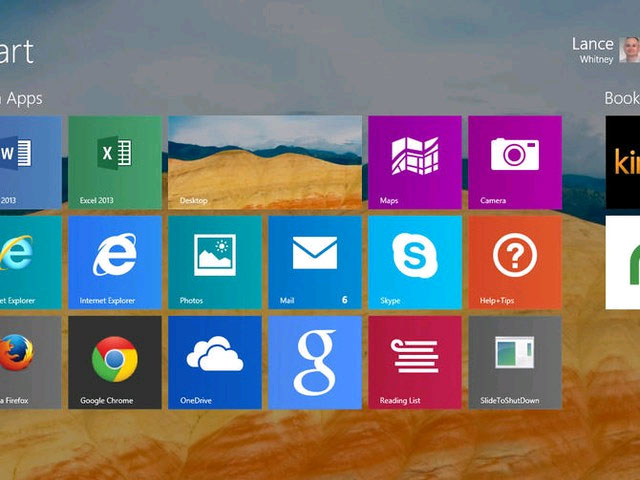The height and width of the screenshot is (480, 640).
Task: Launch the Google Chrome tile
Action: pyautogui.click(x=115, y=362)
